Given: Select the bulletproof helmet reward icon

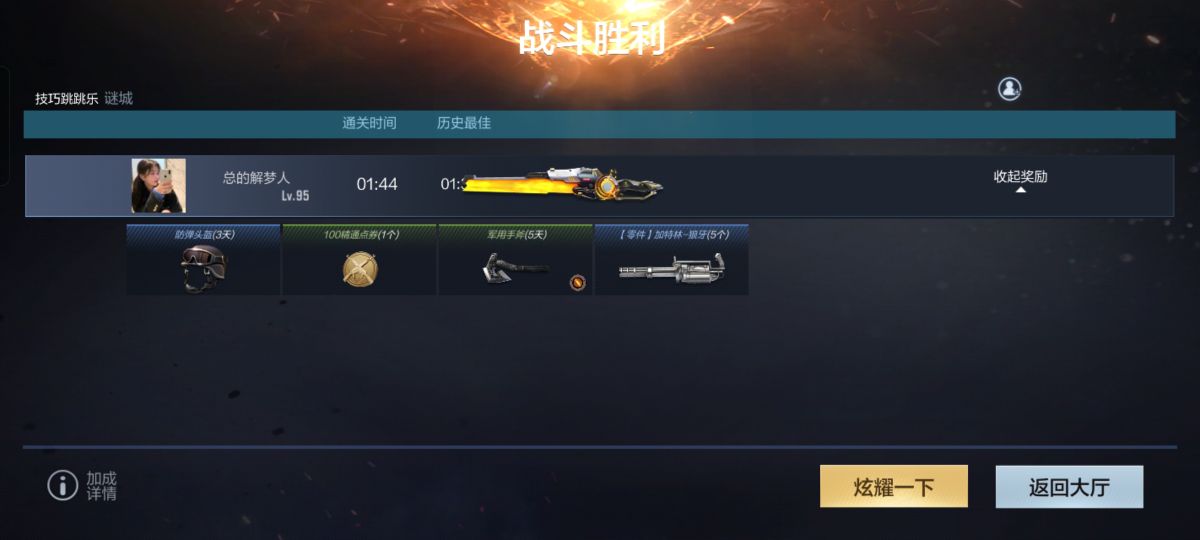Looking at the screenshot, I should tap(203, 269).
